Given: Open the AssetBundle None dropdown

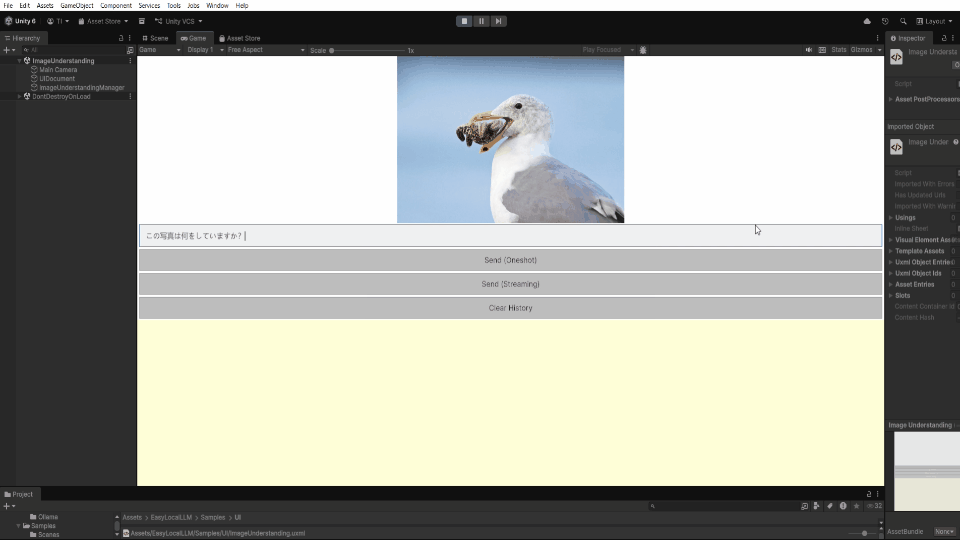Looking at the screenshot, I should [x=944, y=531].
